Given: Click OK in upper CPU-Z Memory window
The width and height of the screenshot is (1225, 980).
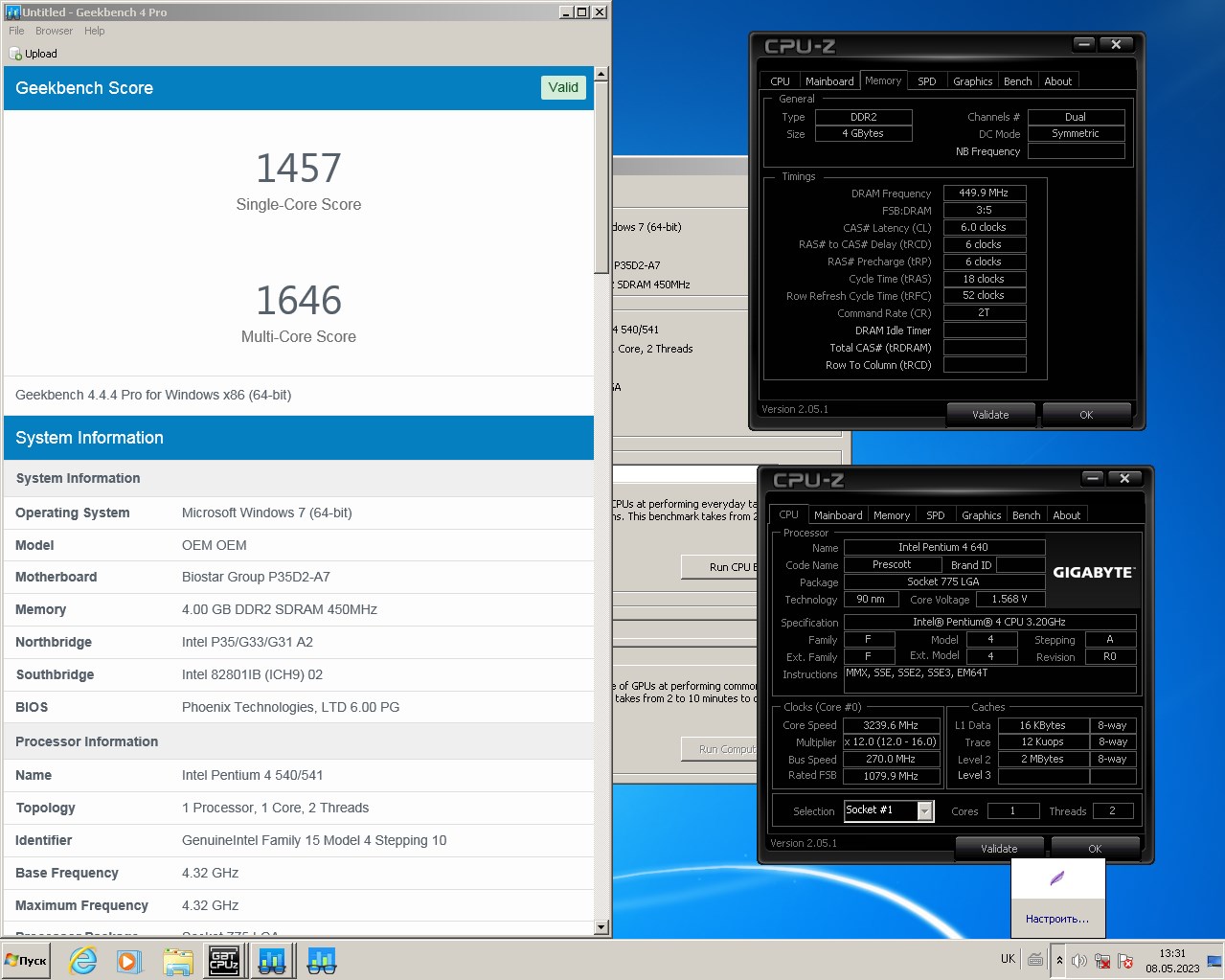Looking at the screenshot, I should 1086,415.
